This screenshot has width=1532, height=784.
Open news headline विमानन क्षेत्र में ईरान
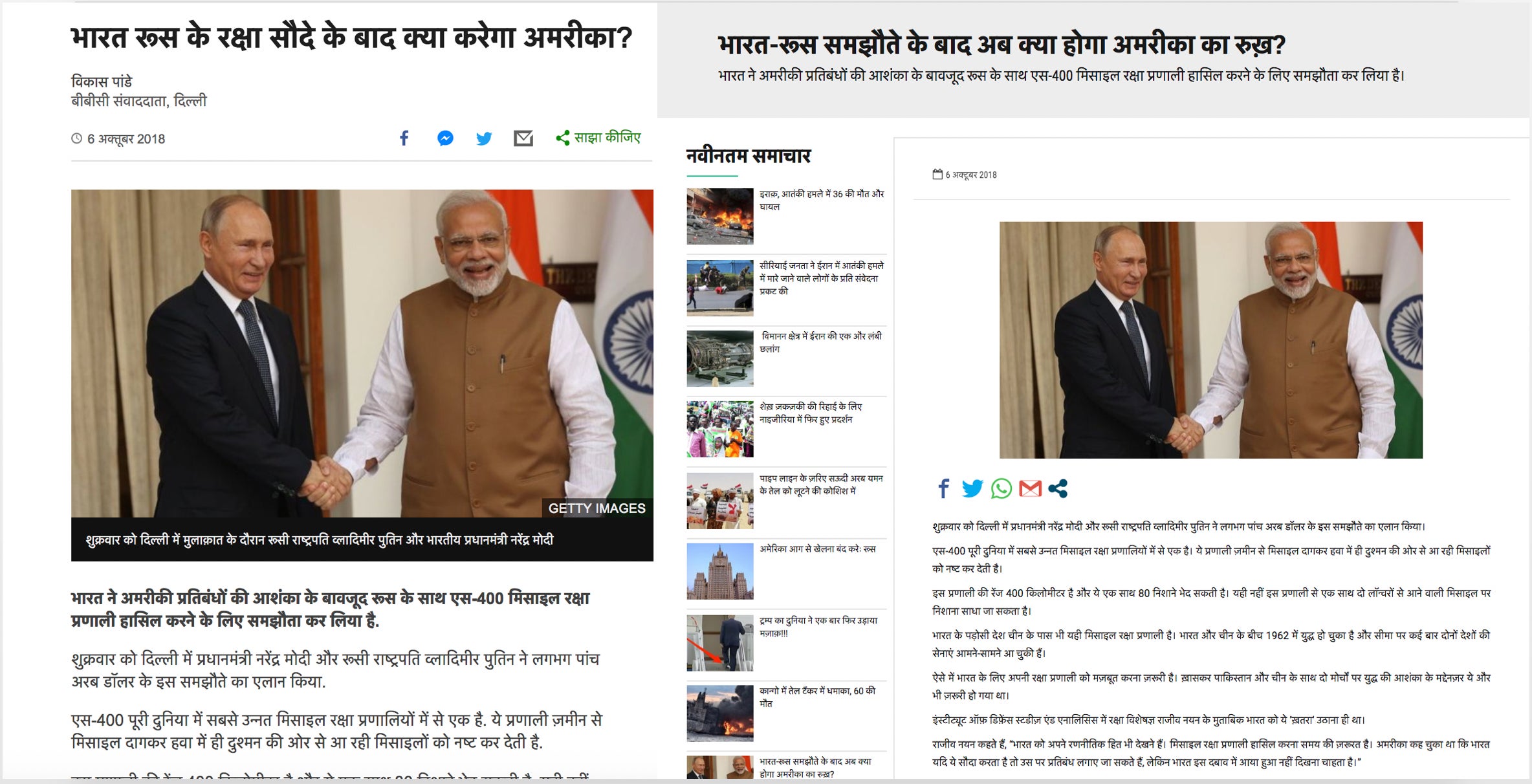pyautogui.click(x=821, y=342)
